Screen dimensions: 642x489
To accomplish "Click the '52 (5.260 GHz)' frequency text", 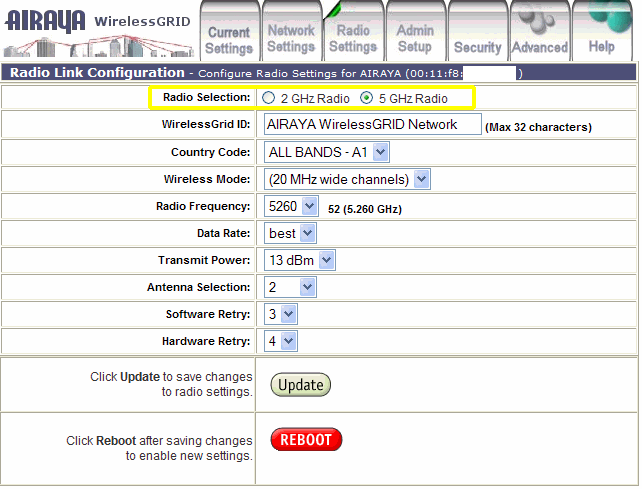I will [x=365, y=209].
